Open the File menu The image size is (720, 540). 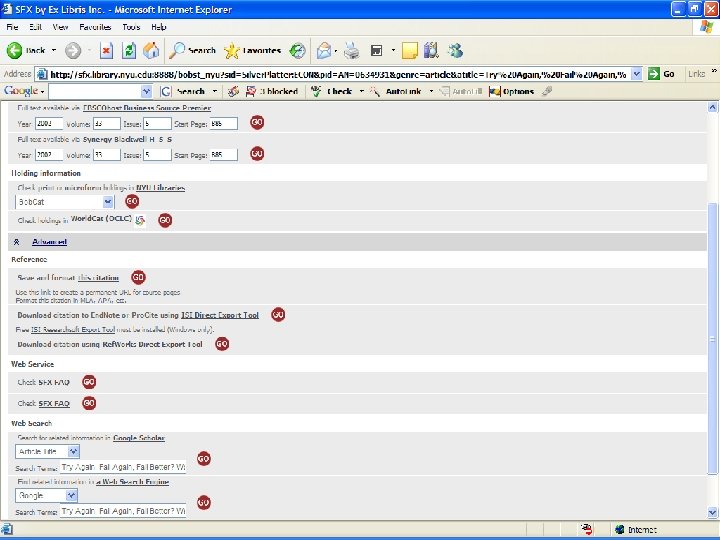12,27
